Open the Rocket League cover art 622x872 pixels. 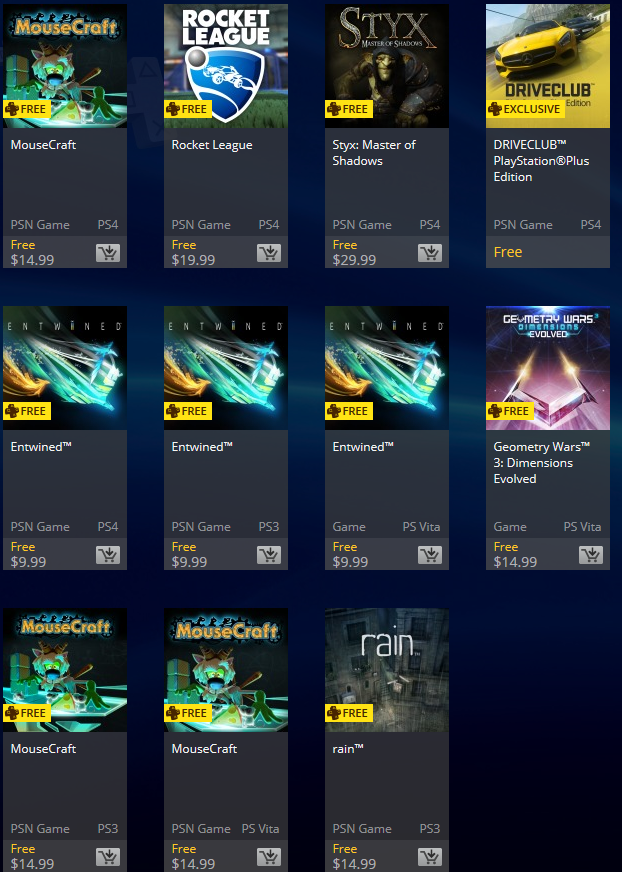pos(226,66)
